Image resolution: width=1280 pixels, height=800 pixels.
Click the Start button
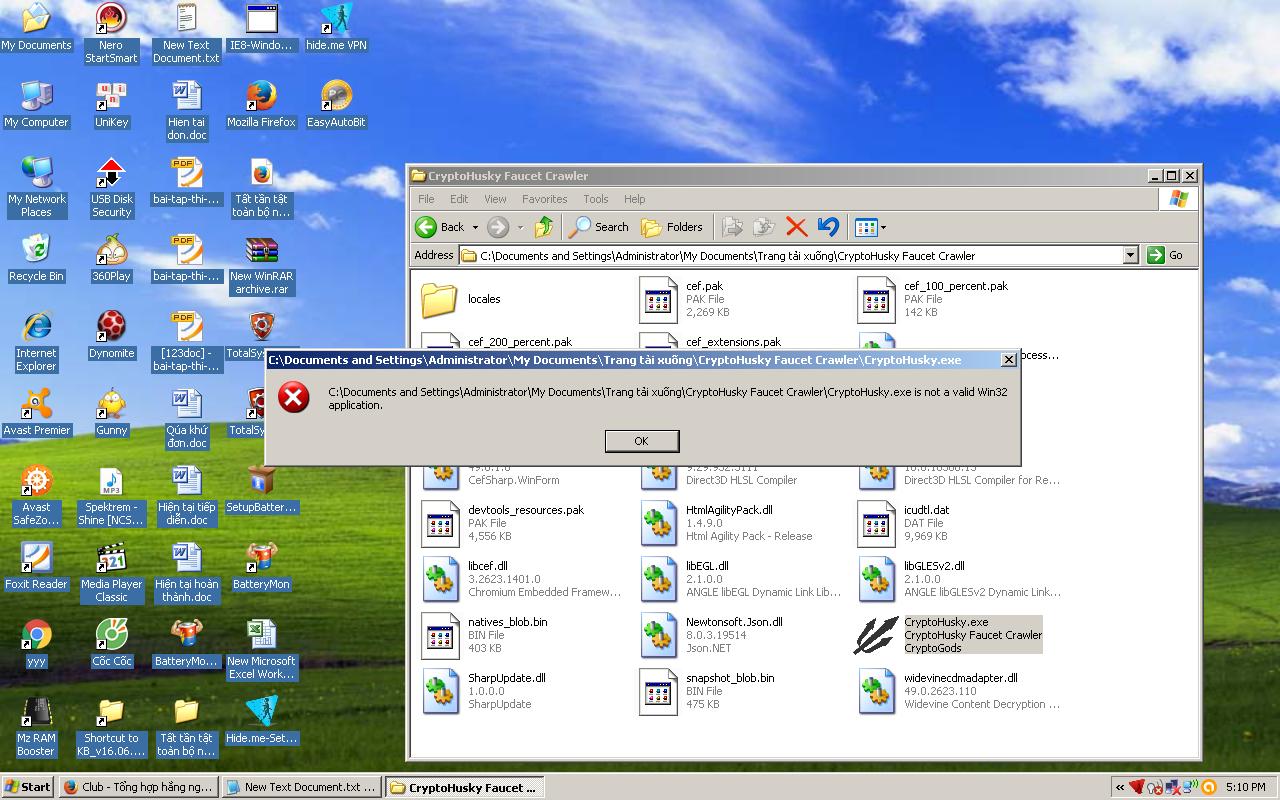pos(28,787)
